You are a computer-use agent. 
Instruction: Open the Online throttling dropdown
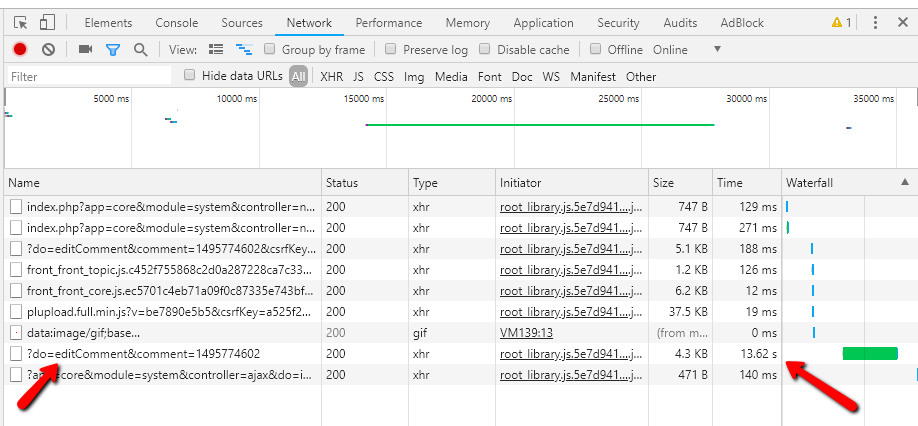point(717,49)
